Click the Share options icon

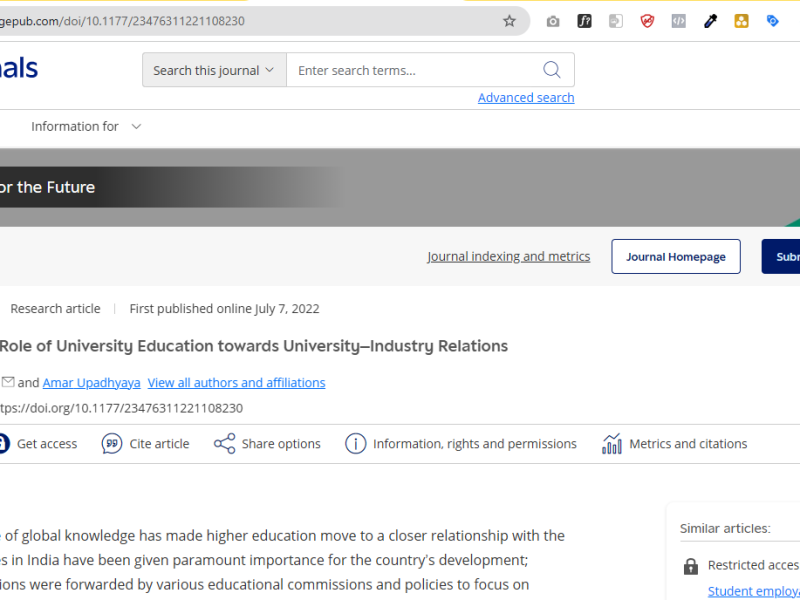(225, 444)
